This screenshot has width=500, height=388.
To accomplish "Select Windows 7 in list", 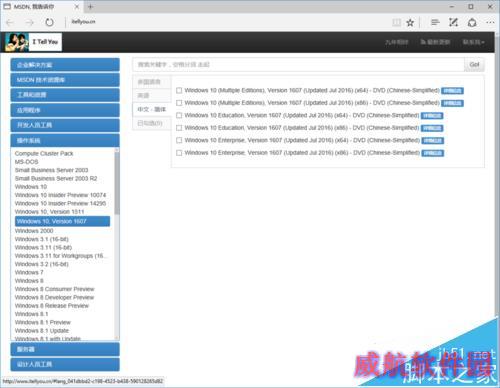I will click(x=29, y=272).
